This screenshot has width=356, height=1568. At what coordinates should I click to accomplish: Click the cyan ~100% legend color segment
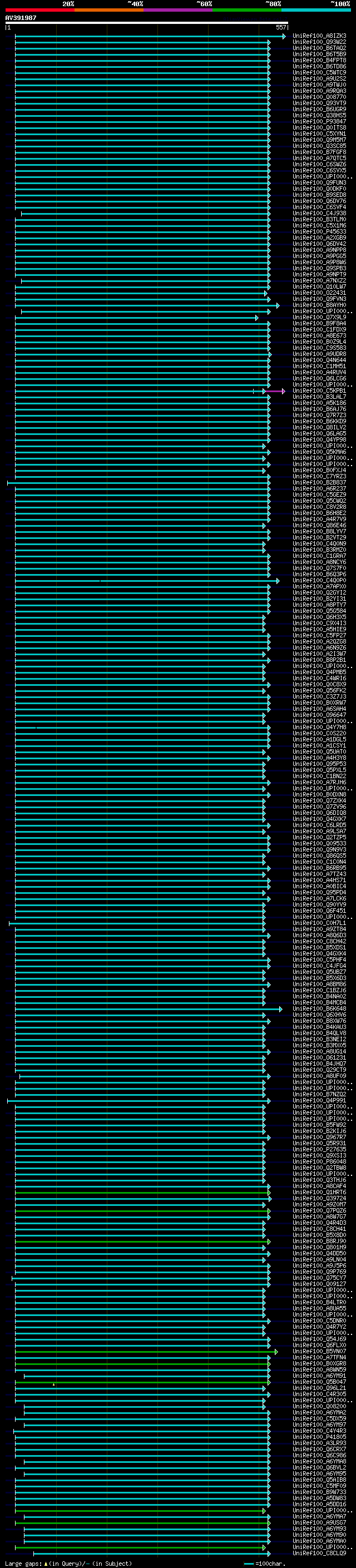pyautogui.click(x=316, y=10)
